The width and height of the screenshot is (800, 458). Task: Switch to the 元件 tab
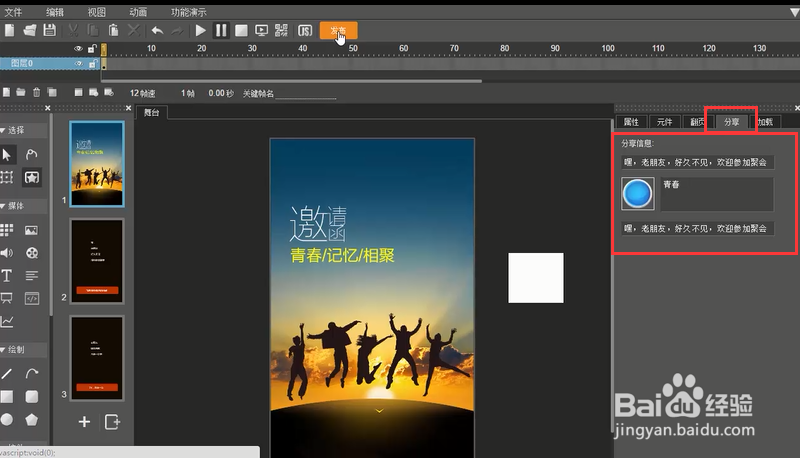point(664,122)
